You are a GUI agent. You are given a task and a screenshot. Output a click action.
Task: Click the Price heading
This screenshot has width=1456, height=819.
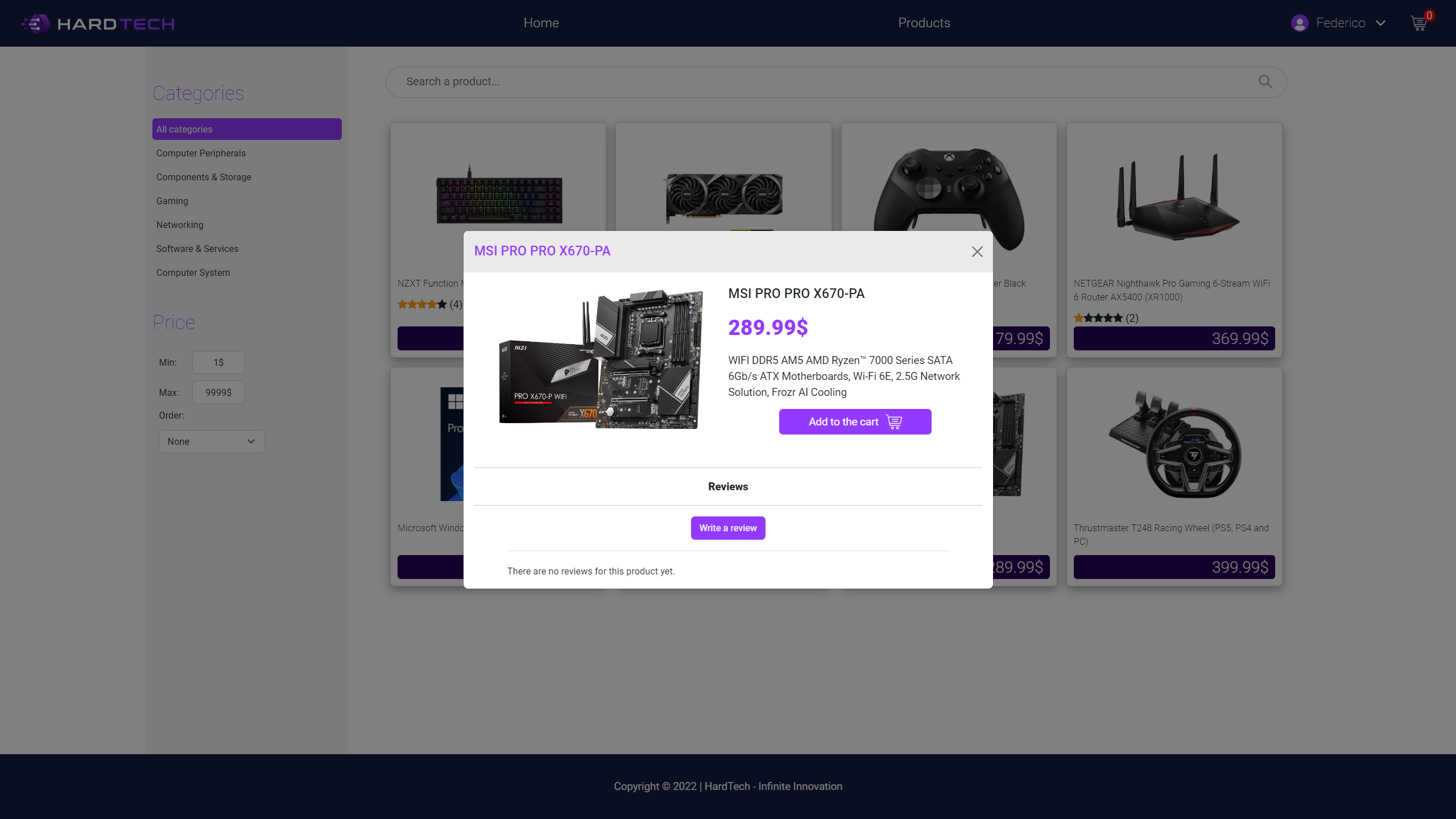click(x=173, y=322)
